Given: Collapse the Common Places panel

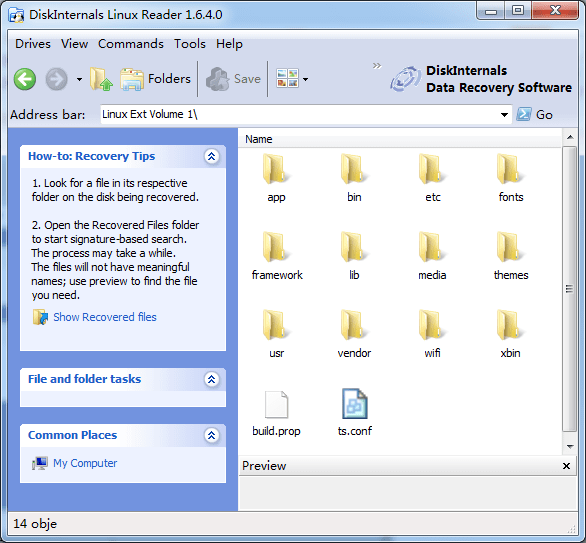Looking at the screenshot, I should coord(212,435).
